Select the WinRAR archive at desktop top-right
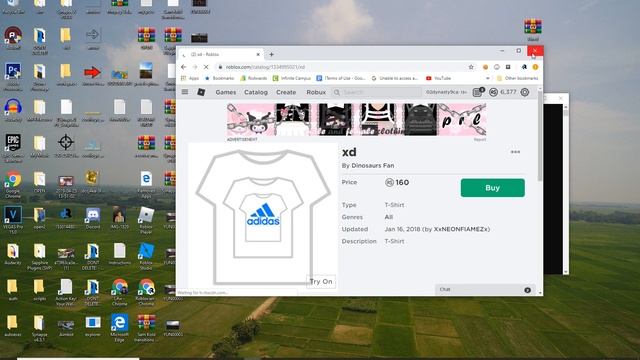 [533, 30]
